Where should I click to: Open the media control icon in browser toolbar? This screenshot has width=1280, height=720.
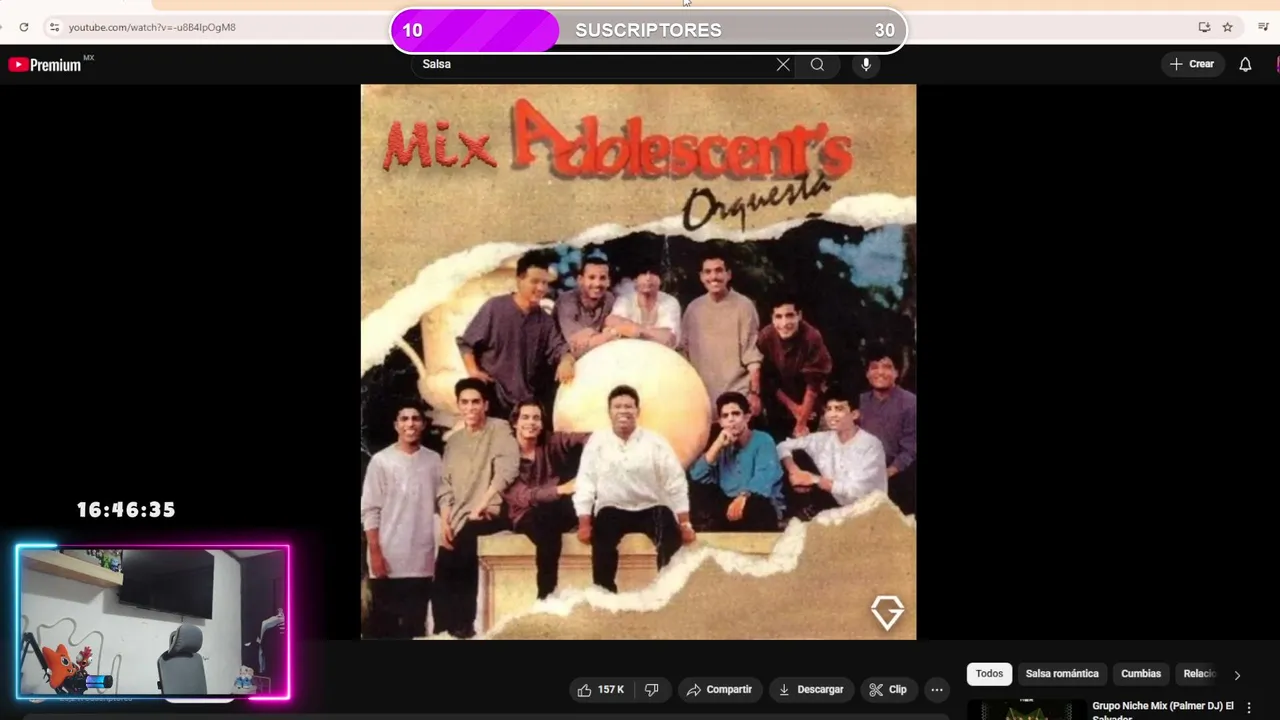(1263, 27)
